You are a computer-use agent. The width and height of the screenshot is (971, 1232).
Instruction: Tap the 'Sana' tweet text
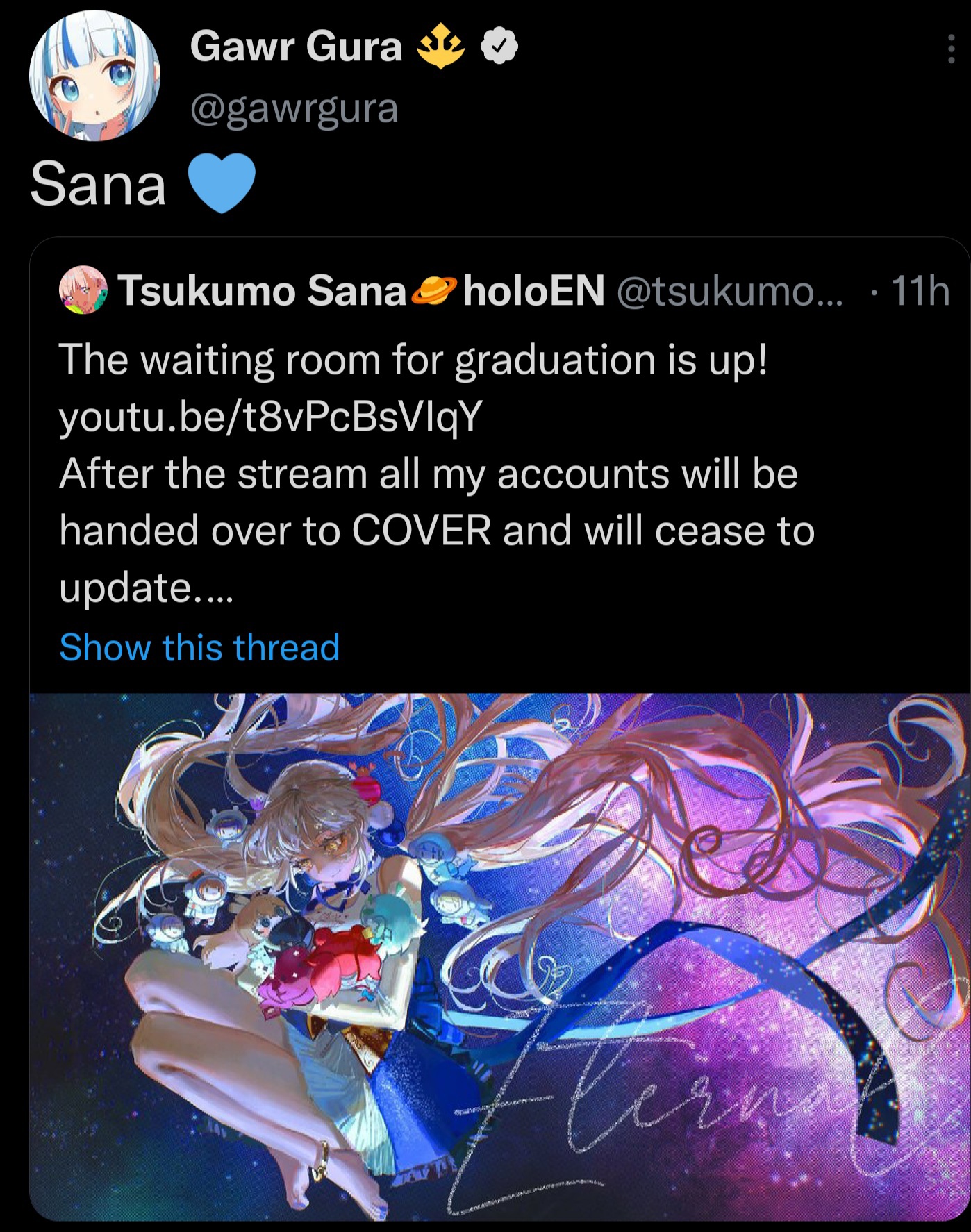(99, 183)
